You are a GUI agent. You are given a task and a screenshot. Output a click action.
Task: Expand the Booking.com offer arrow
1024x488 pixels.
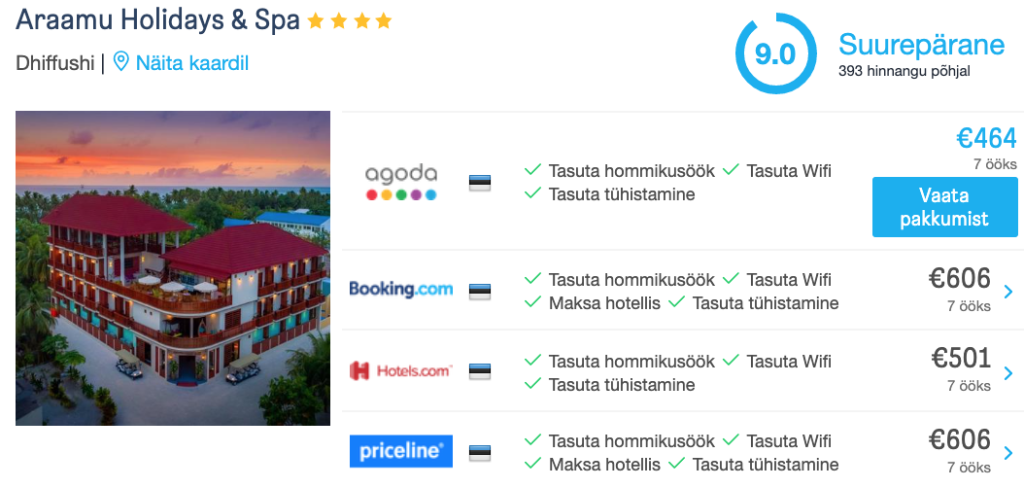coord(1008,292)
